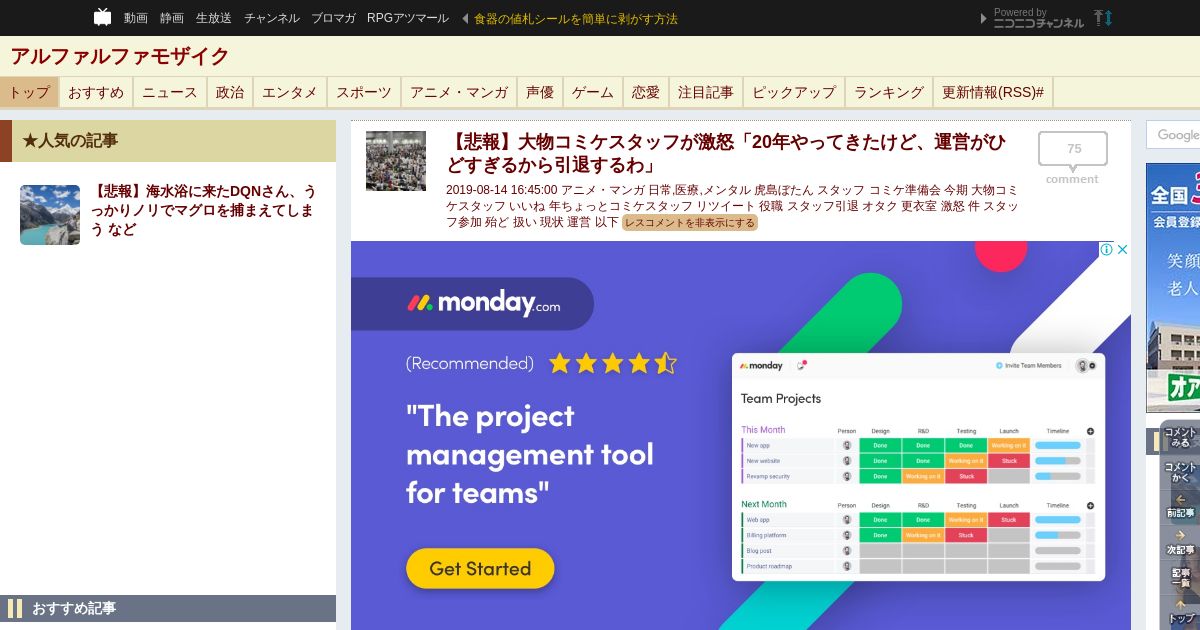This screenshot has height=630, width=1200.
Task: Open the article list via 記事一覧
Action: click(x=1180, y=578)
